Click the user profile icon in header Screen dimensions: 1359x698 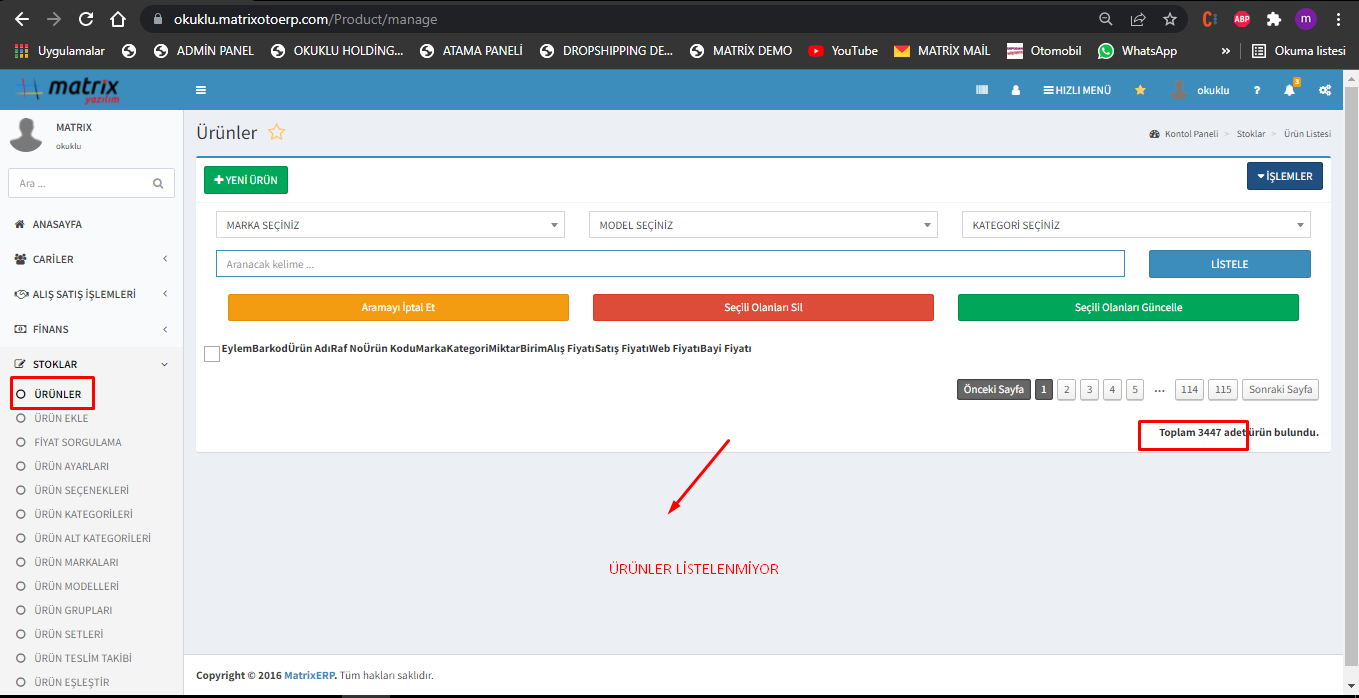(1016, 90)
